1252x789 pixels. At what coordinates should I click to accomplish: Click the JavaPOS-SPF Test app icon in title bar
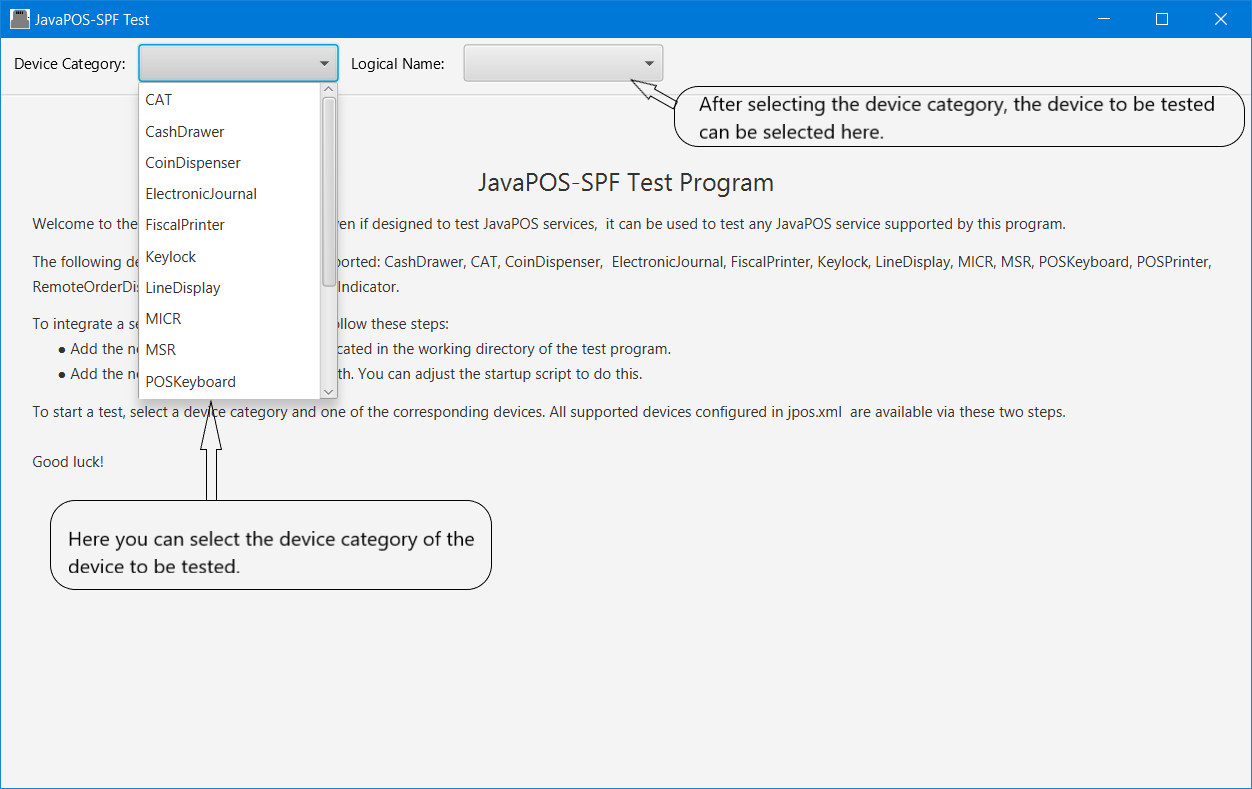click(x=19, y=19)
